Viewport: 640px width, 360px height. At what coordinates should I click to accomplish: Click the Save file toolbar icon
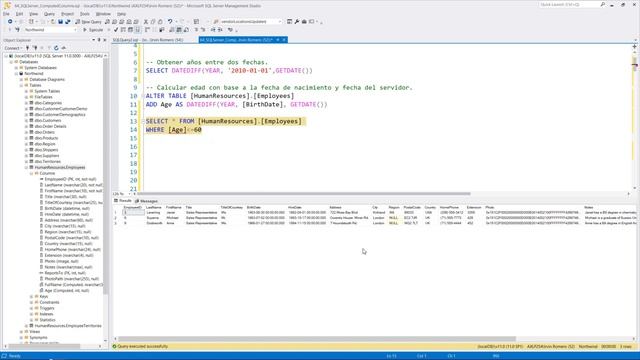(60, 22)
